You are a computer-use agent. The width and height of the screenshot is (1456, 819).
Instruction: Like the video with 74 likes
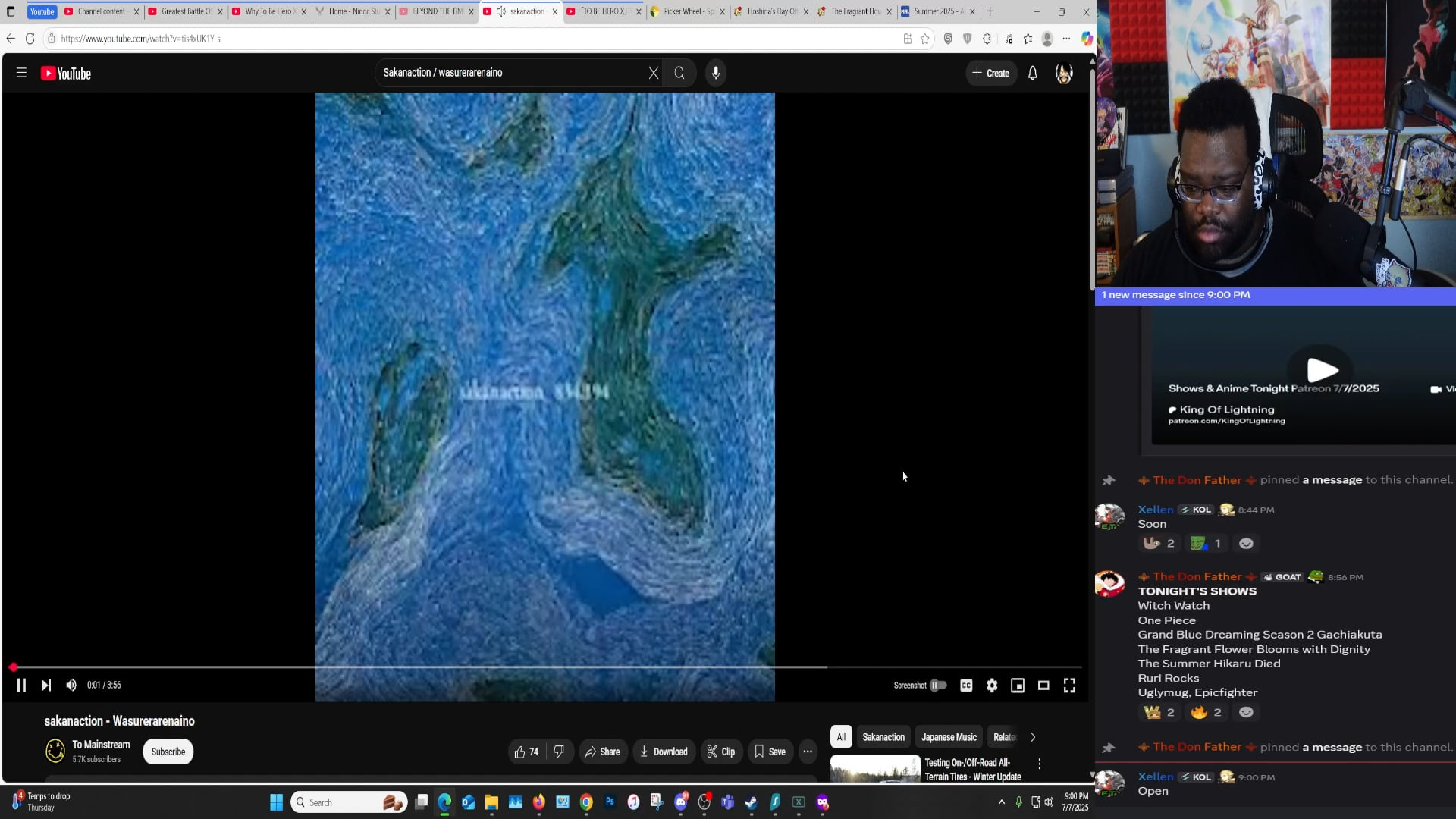pyautogui.click(x=526, y=752)
